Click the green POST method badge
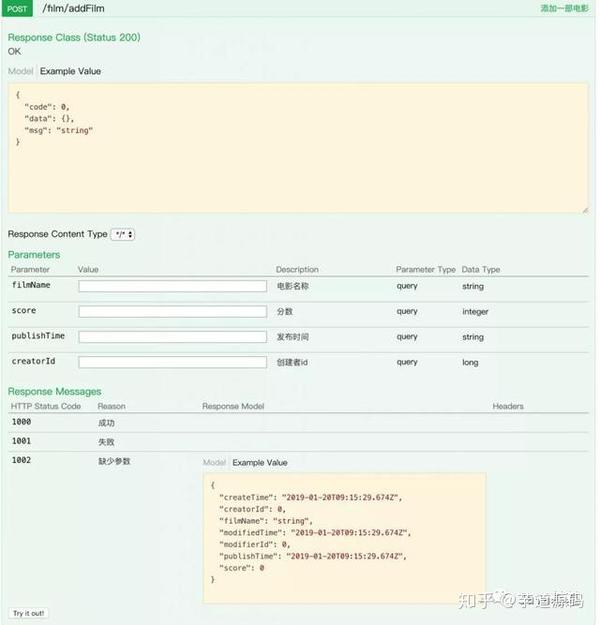Image resolution: width=600 pixels, height=625 pixels. [17, 8]
